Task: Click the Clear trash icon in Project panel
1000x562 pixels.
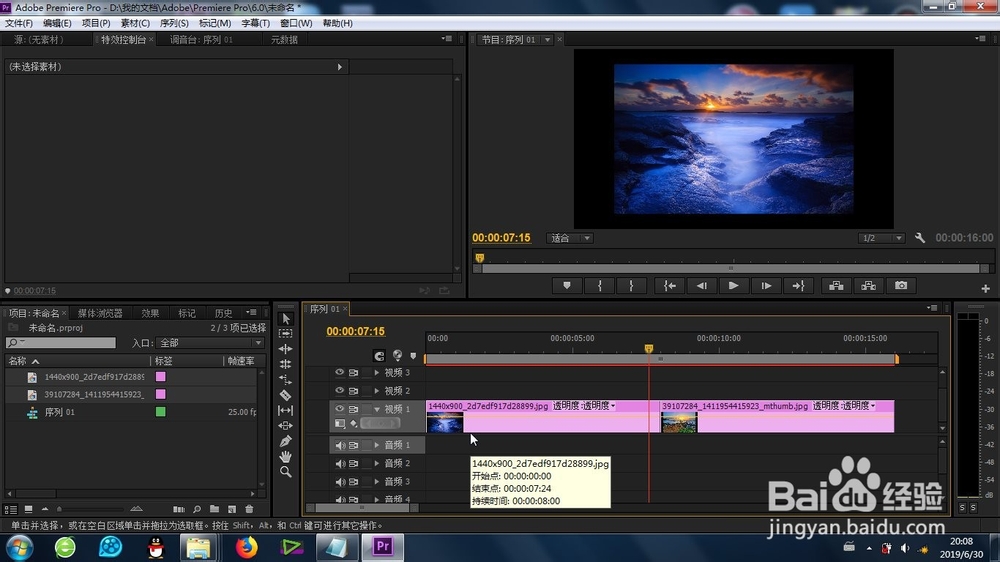Action: [x=249, y=509]
